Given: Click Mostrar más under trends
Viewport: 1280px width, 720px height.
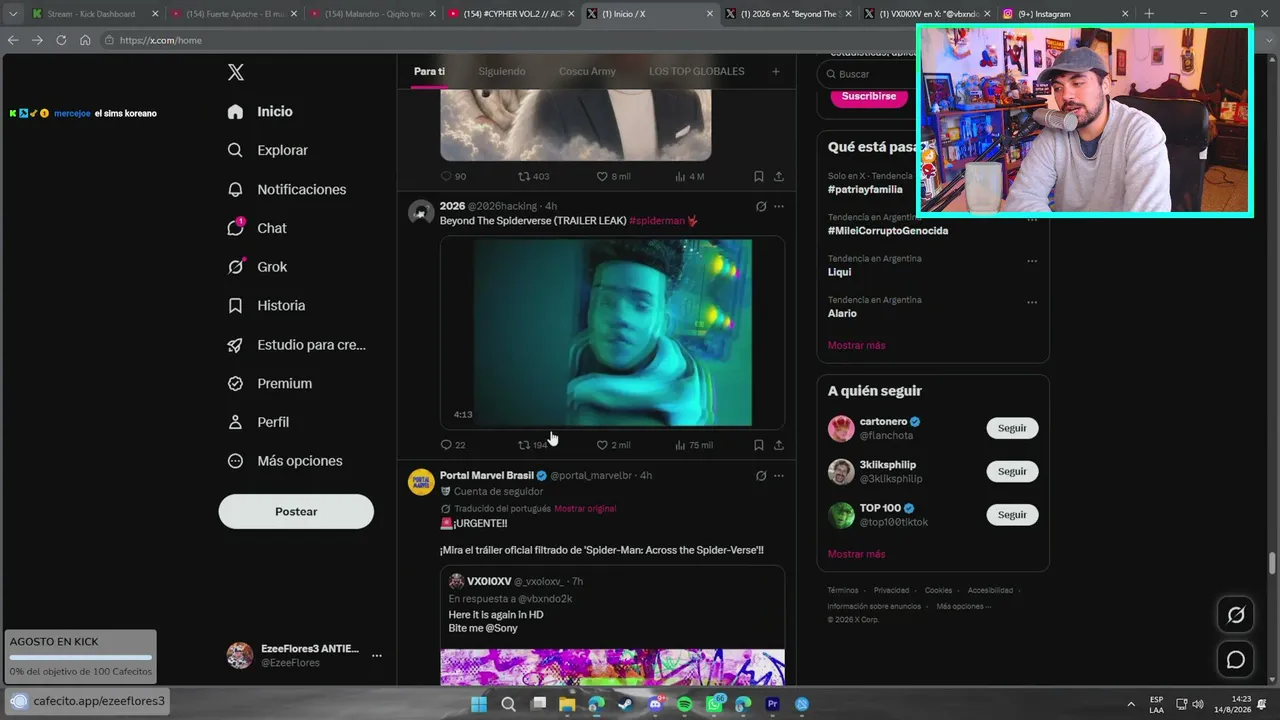Looking at the screenshot, I should pos(856,346).
